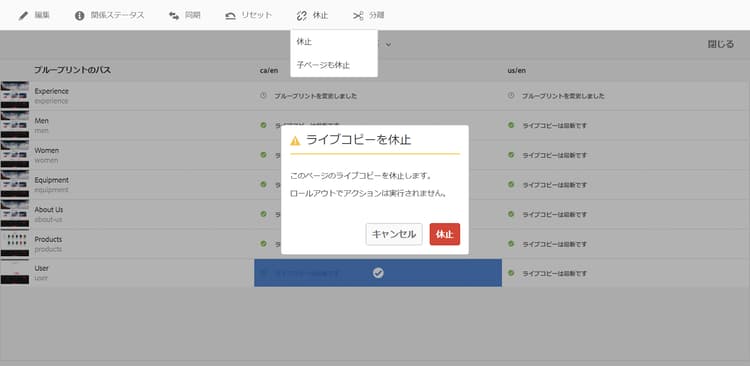Viewport: 750px width, 366px height.
Task: Click Equipment's us/en green check icon
Action: (511, 184)
